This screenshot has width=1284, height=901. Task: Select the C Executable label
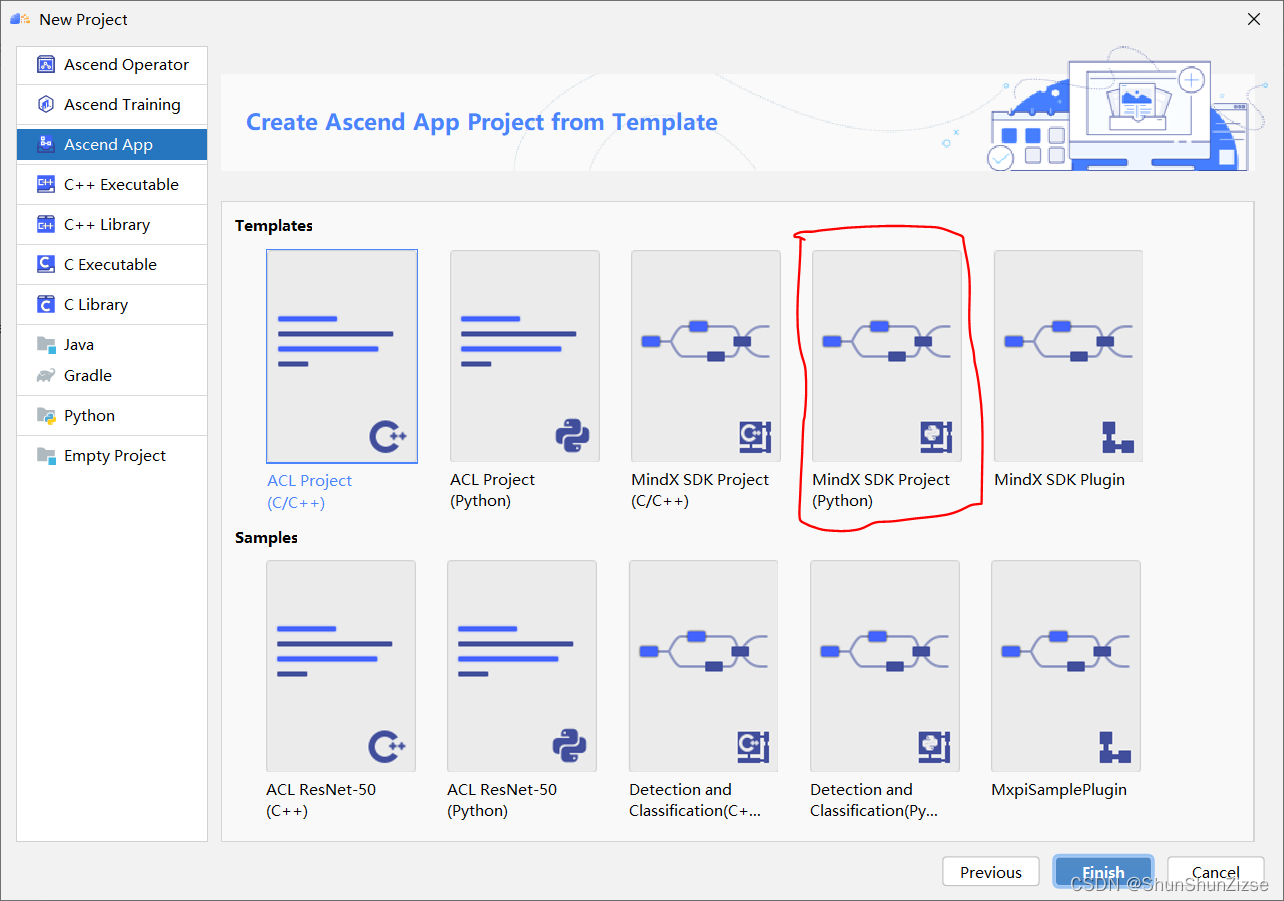(x=110, y=265)
